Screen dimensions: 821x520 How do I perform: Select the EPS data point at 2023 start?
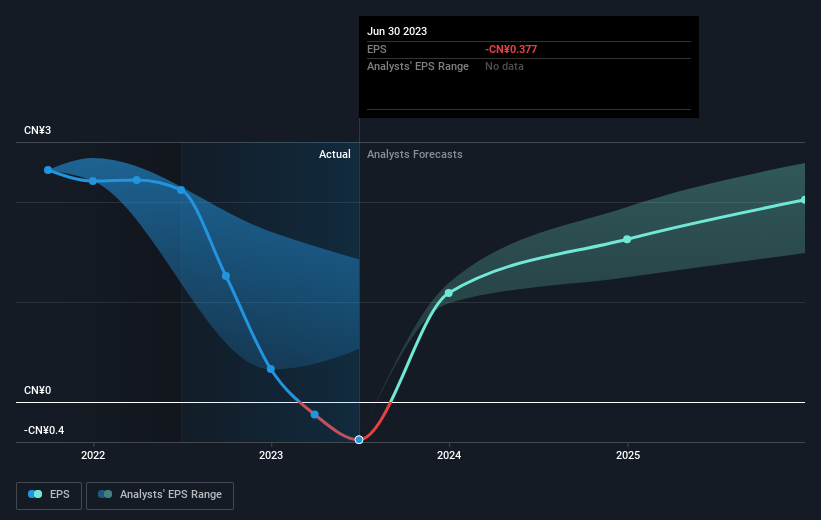click(271, 369)
